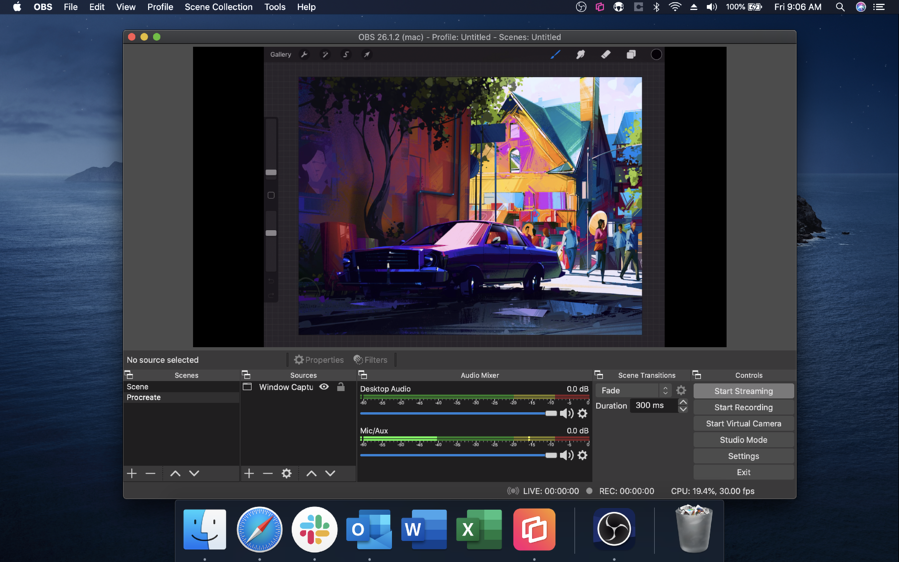Open Spotlight search in menu bar
Image resolution: width=899 pixels, height=562 pixels.
point(840,7)
